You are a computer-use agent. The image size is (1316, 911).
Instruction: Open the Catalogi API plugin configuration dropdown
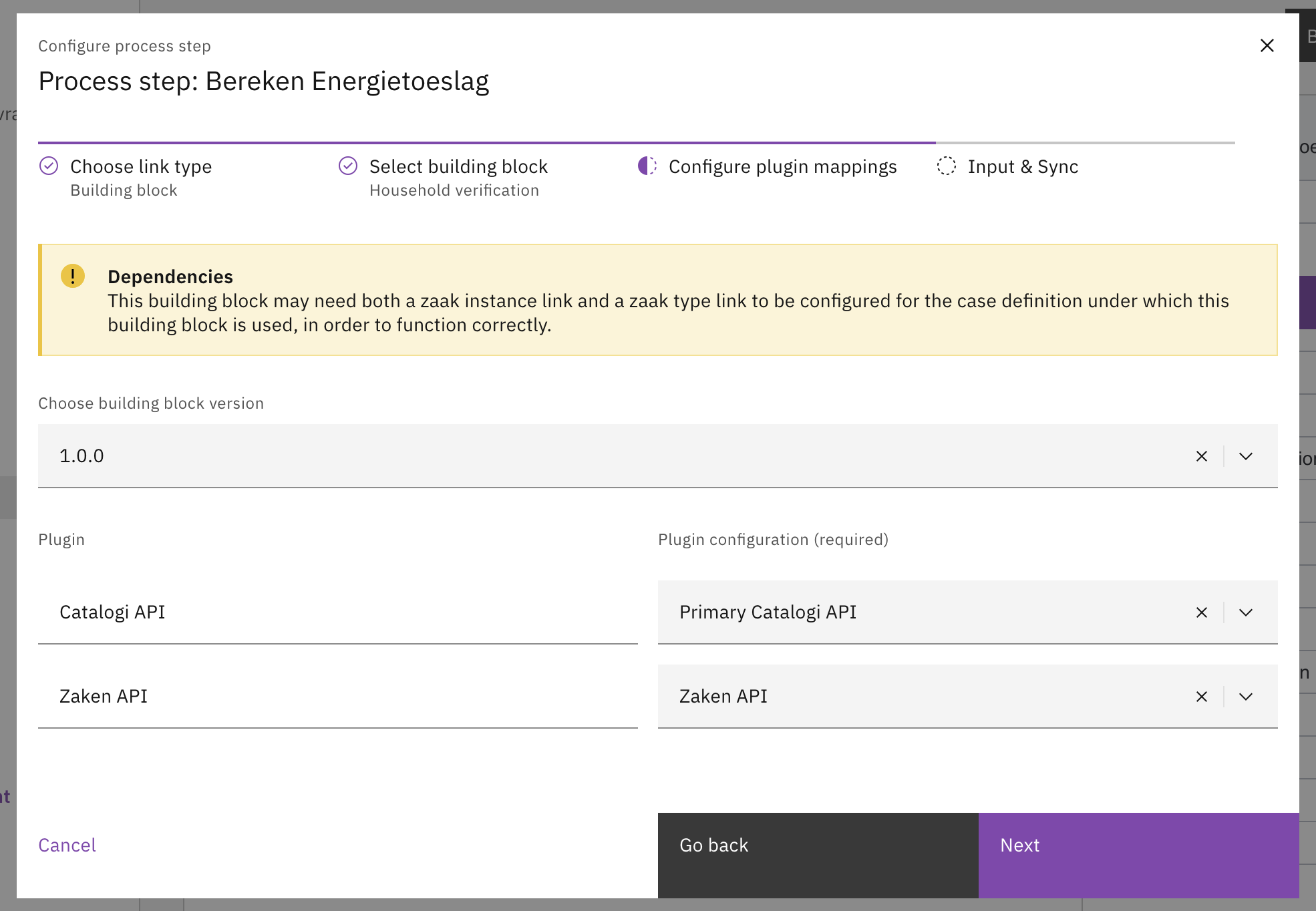click(x=1245, y=612)
